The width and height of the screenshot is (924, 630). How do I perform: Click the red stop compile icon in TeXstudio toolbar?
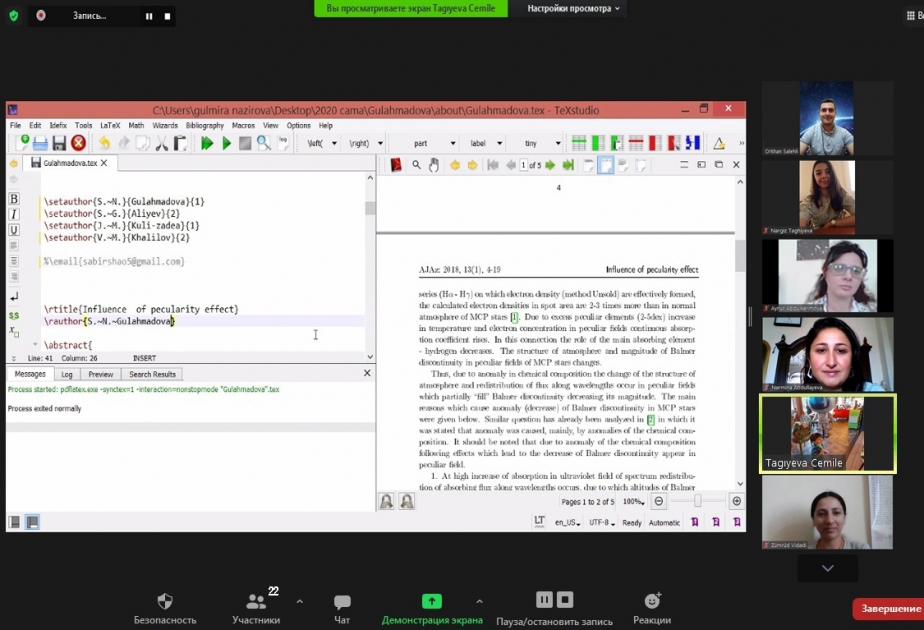(78, 143)
